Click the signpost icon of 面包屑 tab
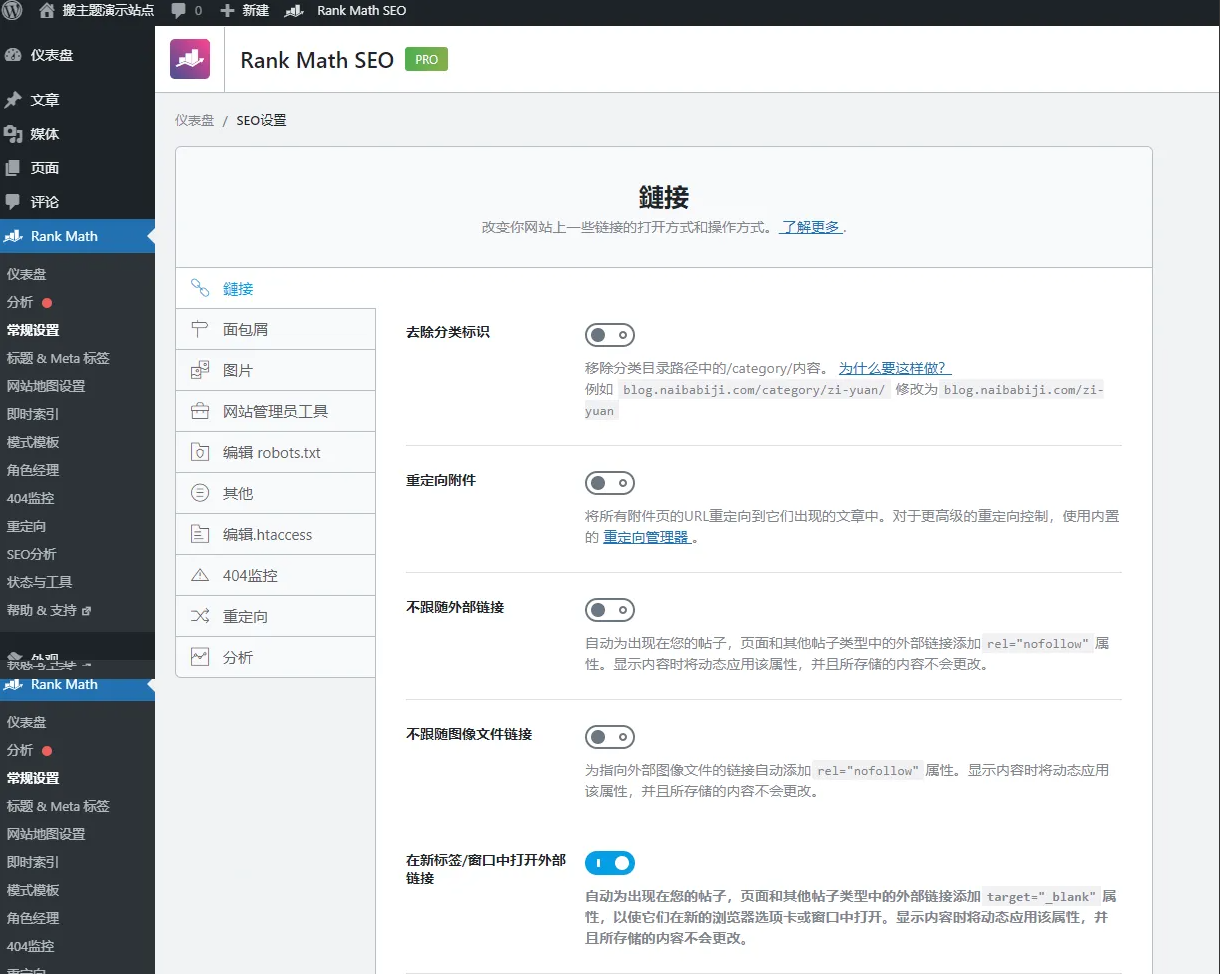Image resolution: width=1220 pixels, height=974 pixels. tap(200, 329)
